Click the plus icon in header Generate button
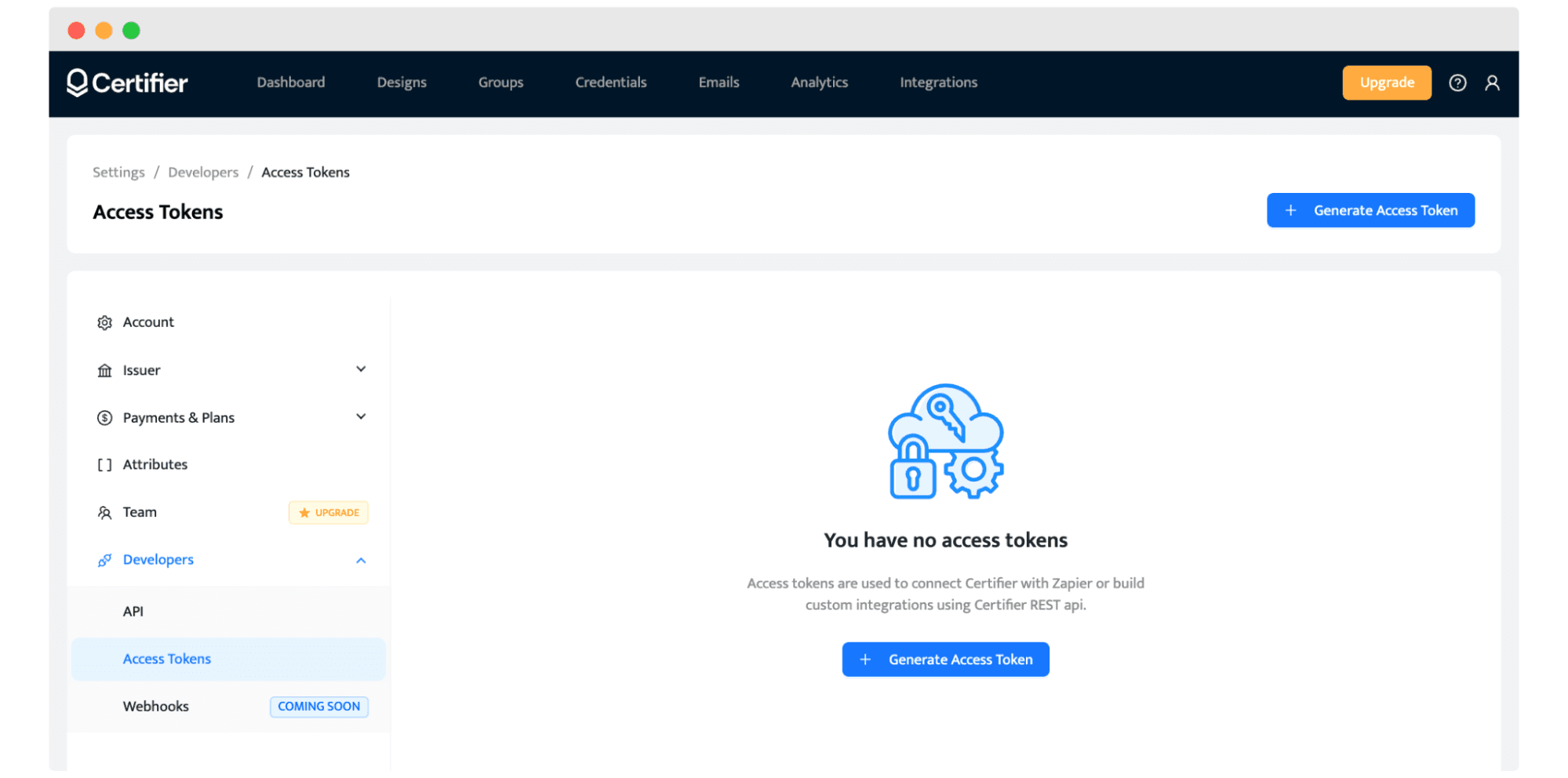 point(1290,210)
